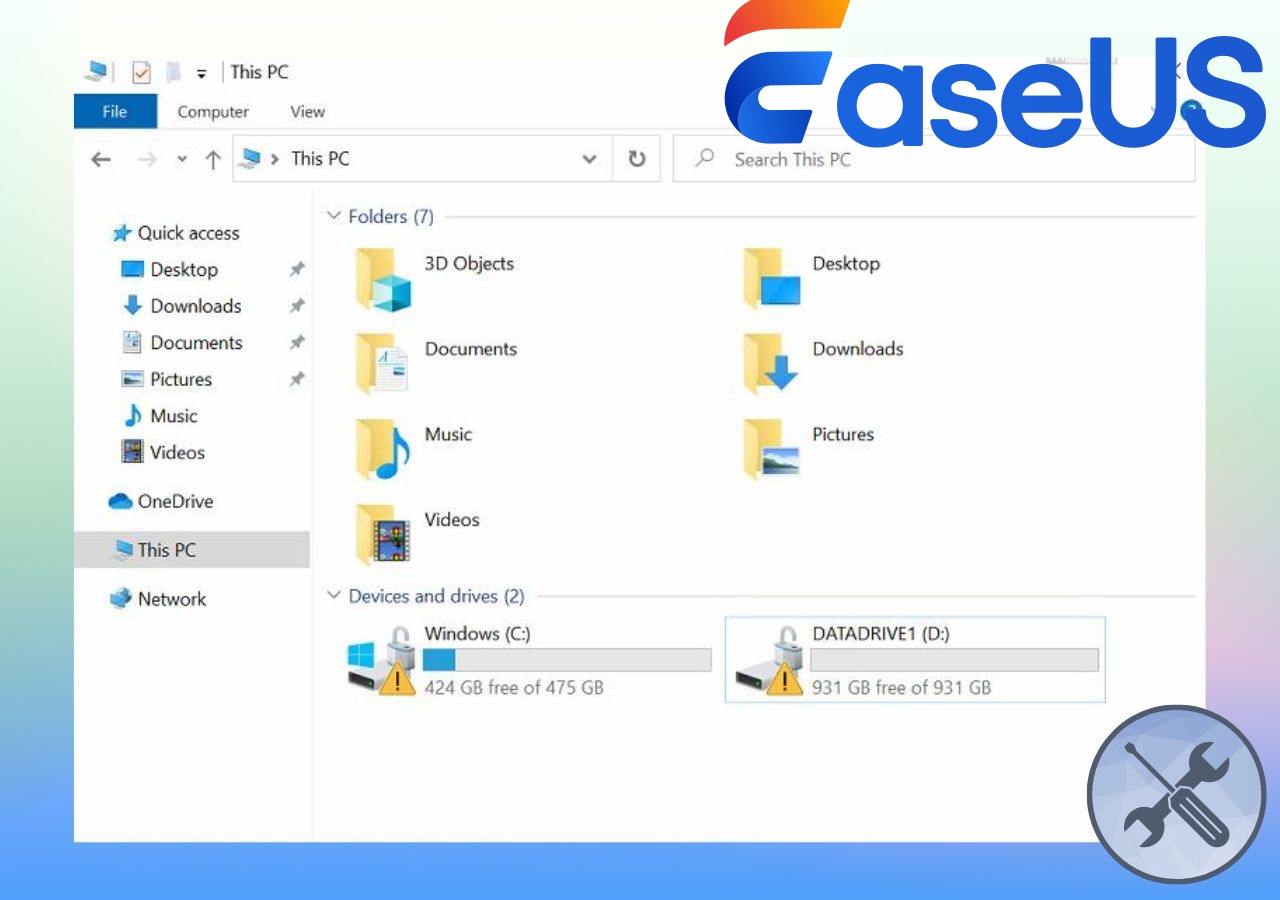Select Downloads in the navigation pane
Image resolution: width=1280 pixels, height=900 pixels.
coord(198,306)
